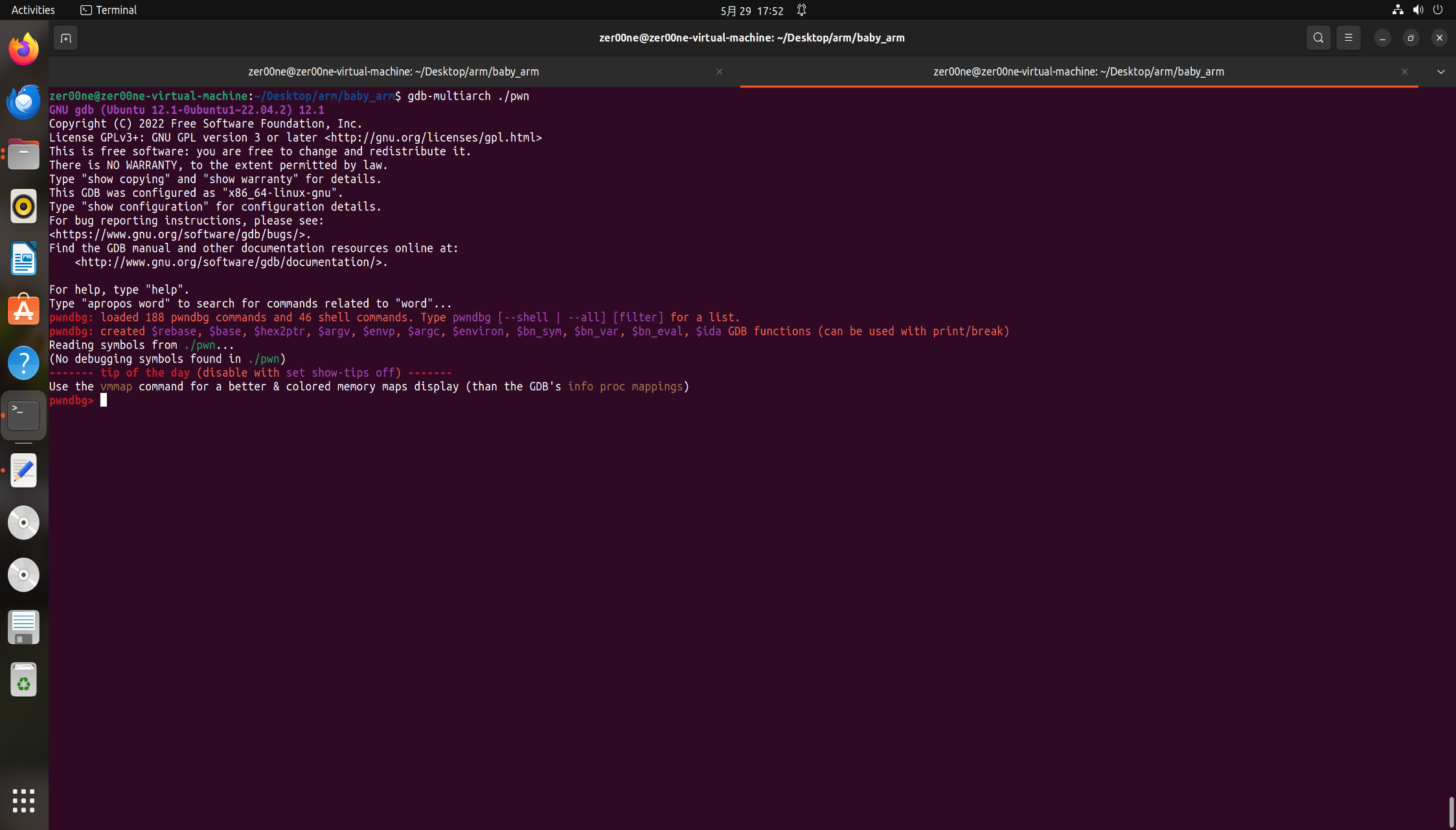Open the floppy drive icon in dock
Image resolution: width=1456 pixels, height=830 pixels.
24,627
